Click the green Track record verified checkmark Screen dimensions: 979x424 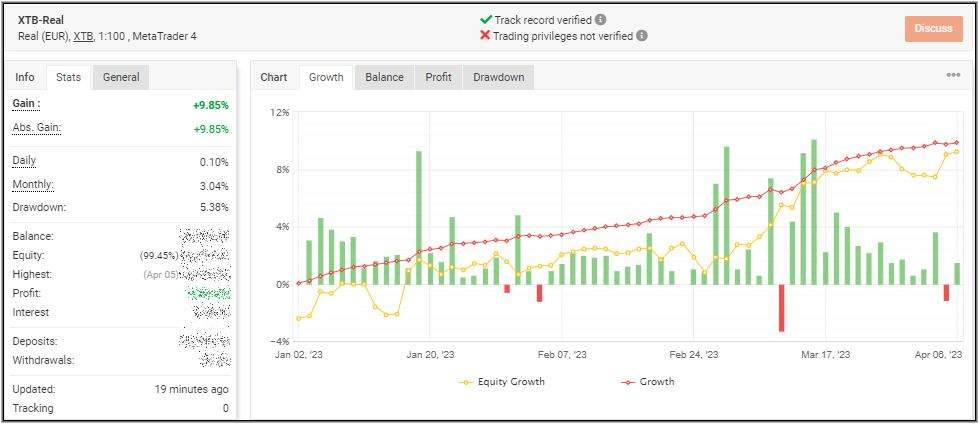[486, 19]
